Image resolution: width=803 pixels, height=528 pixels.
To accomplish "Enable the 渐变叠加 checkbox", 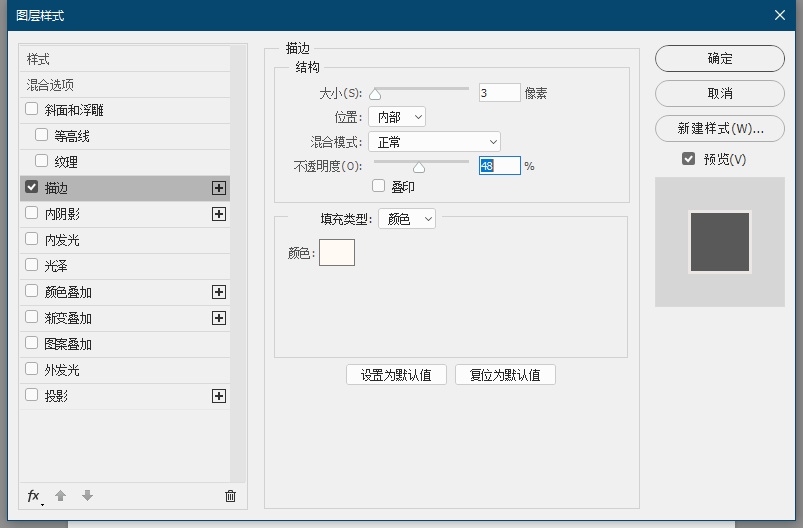I will click(32, 317).
